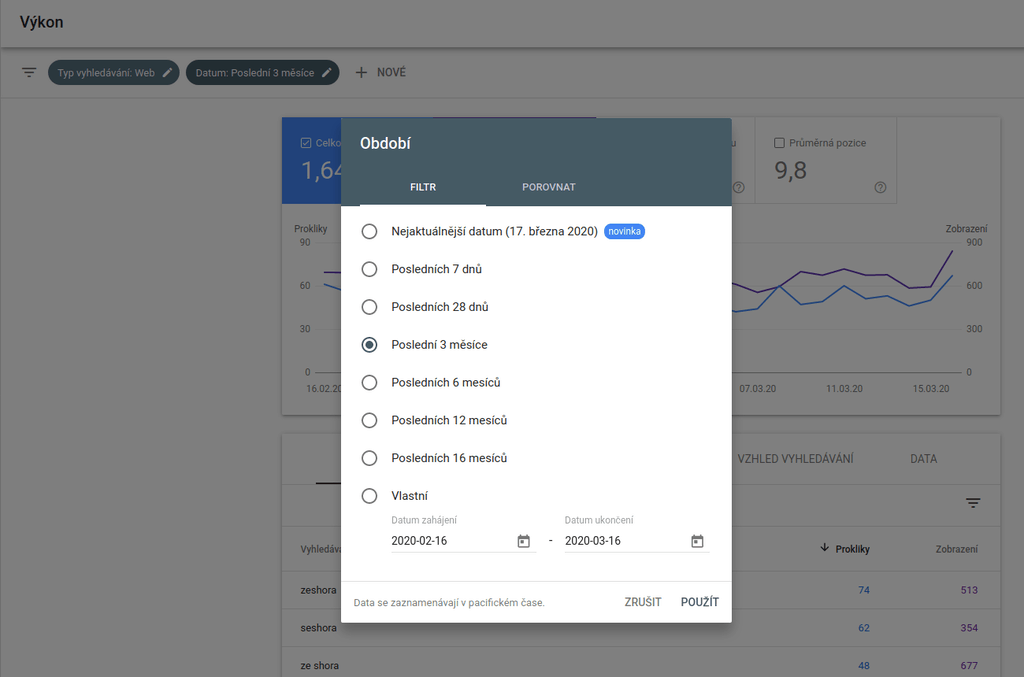Click the clicks value 62
This screenshot has height=677, width=1024.
click(863, 628)
